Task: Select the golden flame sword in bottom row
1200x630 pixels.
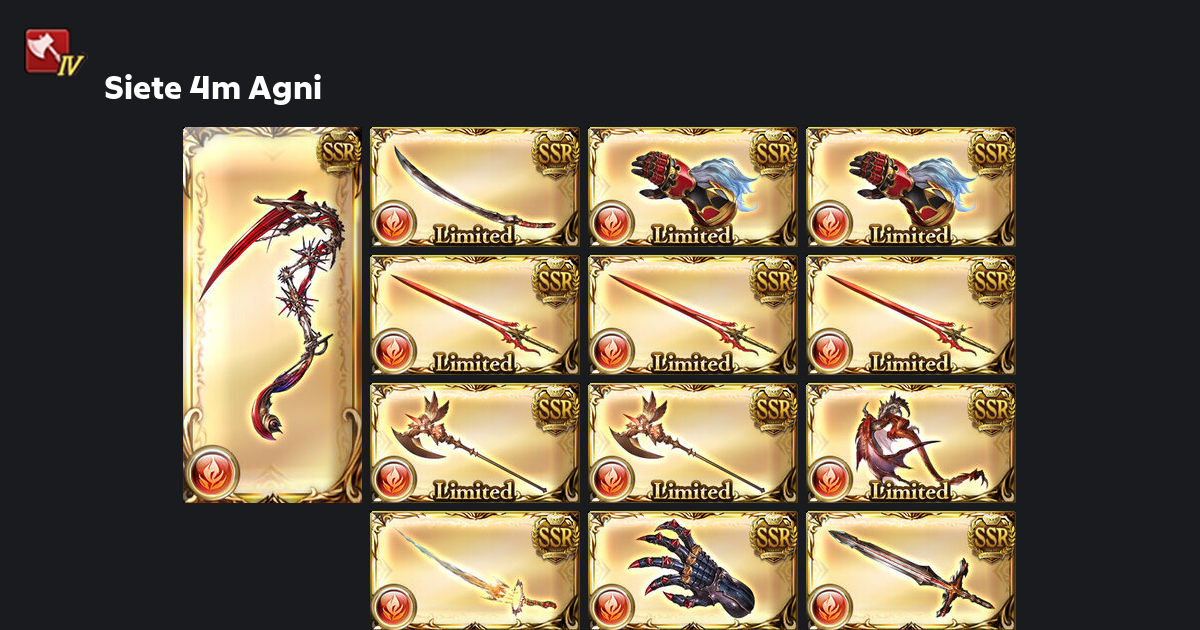Action: coord(475,571)
